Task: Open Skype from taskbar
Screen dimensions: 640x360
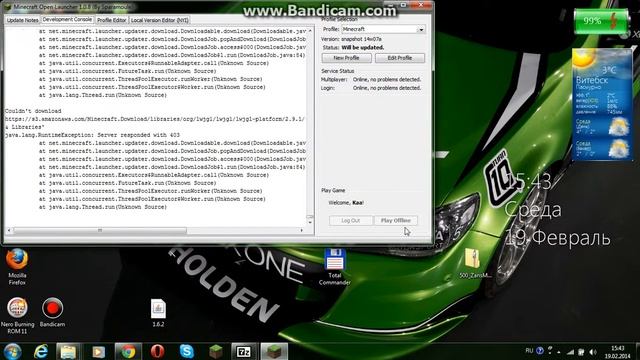Action: tap(187, 351)
